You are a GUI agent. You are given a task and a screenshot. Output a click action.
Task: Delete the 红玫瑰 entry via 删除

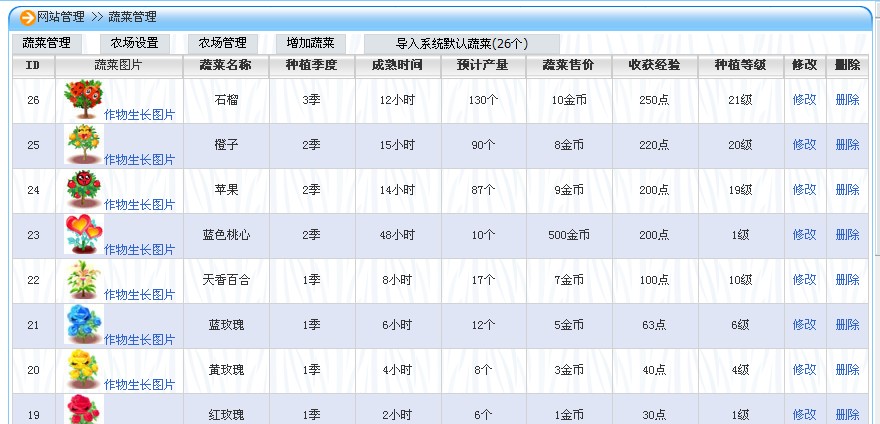[x=847, y=414]
